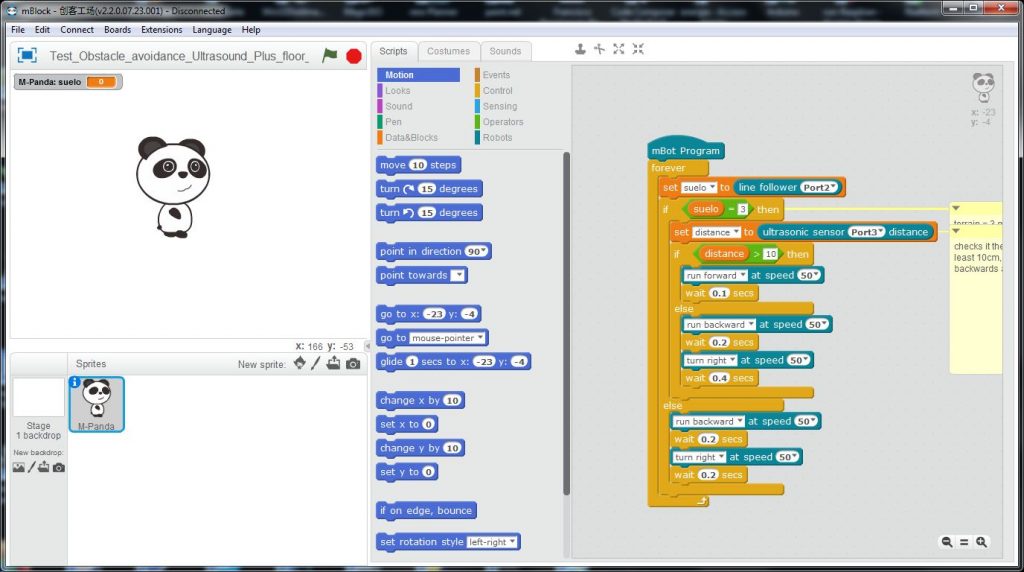Select the Data&Blocks category
1024x572 pixels.
click(411, 138)
